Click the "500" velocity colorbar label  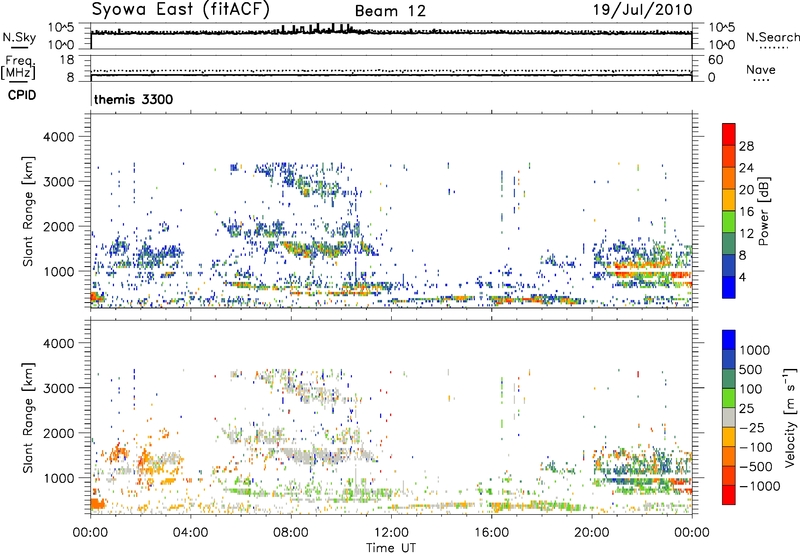point(751,370)
